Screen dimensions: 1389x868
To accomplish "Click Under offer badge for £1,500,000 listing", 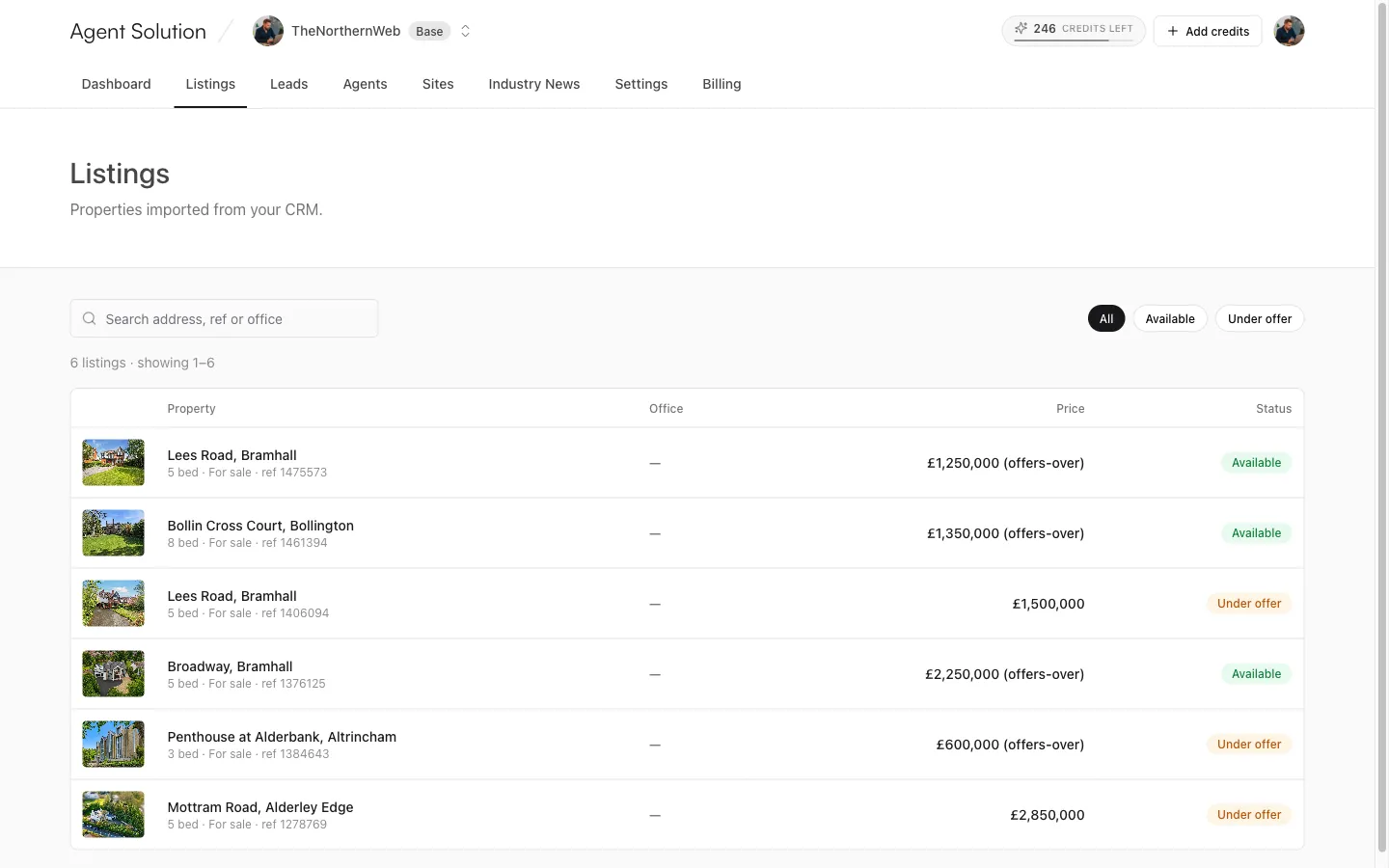I will click(1249, 604).
